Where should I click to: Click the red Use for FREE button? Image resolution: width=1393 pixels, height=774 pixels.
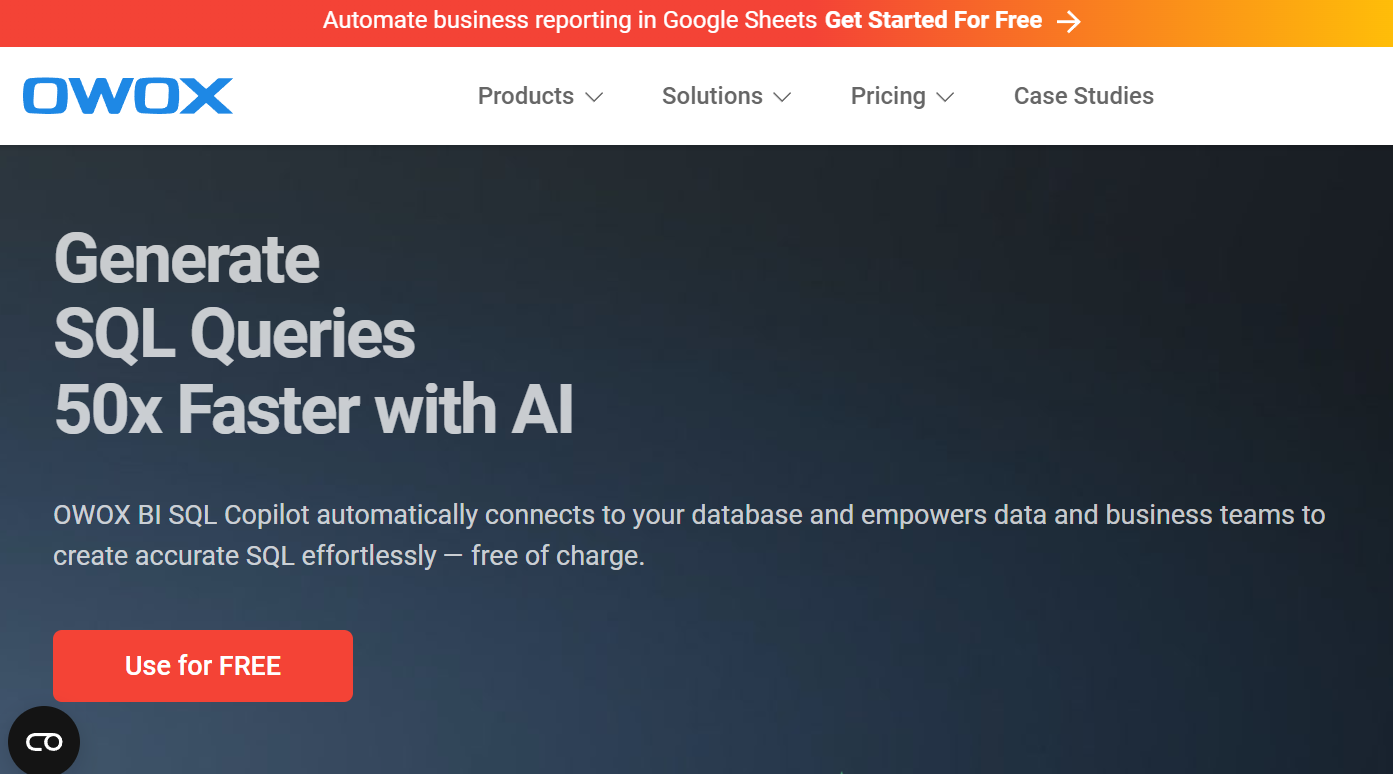coord(203,666)
